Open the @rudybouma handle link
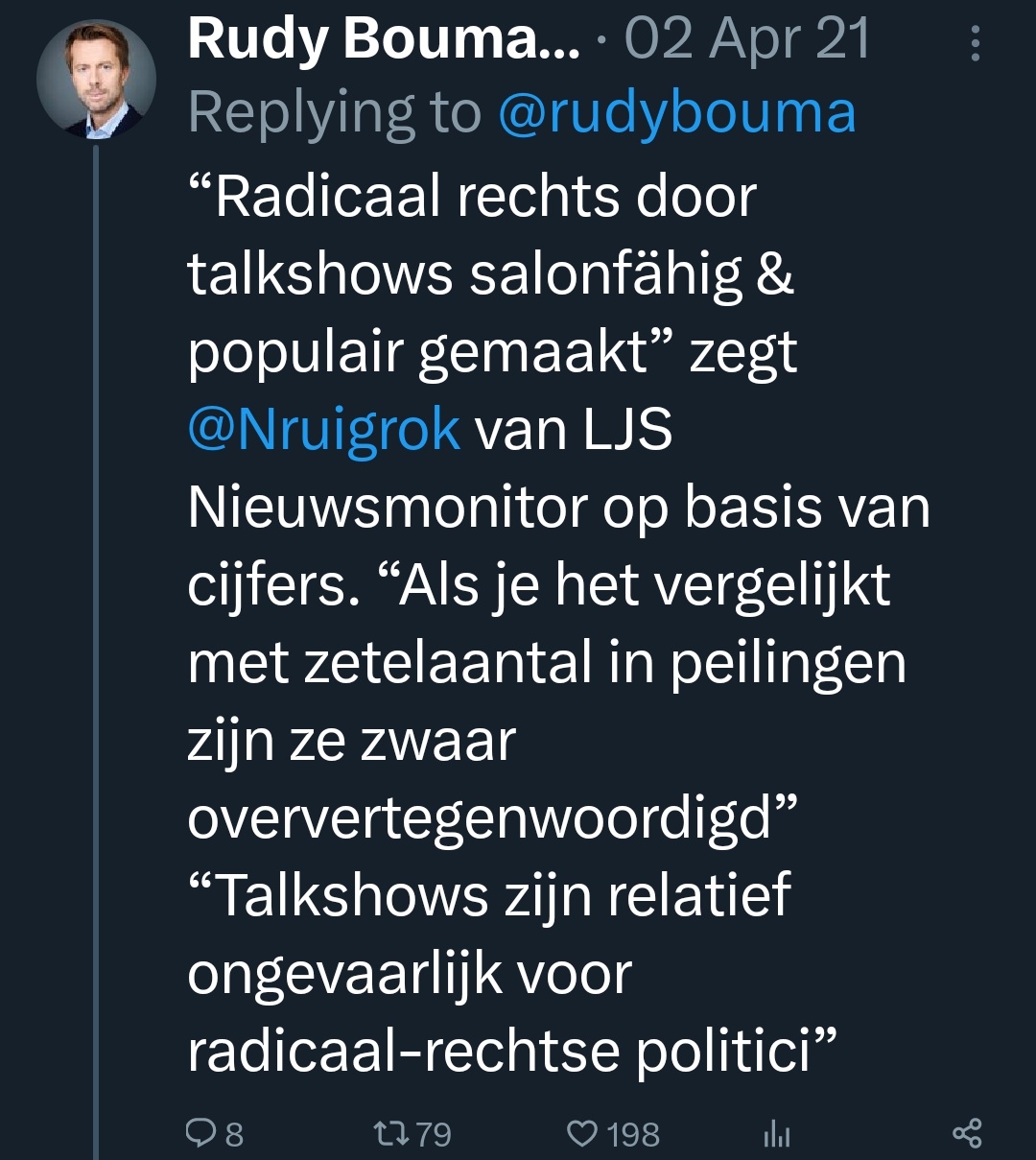Viewport: 1036px width, 1160px height. [x=676, y=113]
